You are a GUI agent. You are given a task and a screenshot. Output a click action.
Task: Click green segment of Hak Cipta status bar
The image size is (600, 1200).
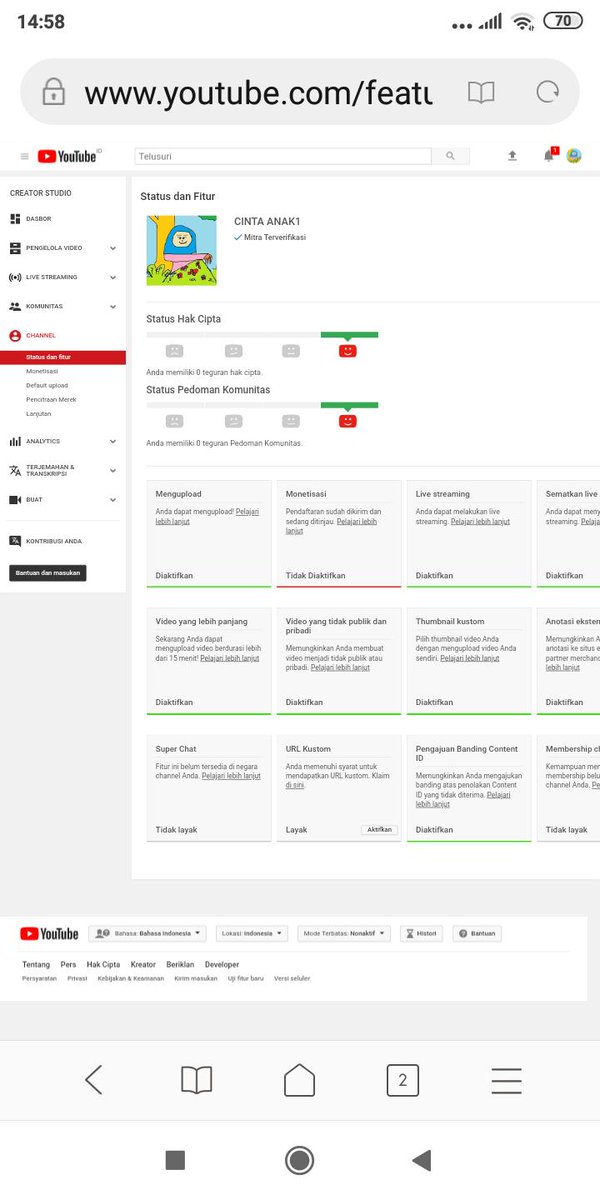pos(349,335)
